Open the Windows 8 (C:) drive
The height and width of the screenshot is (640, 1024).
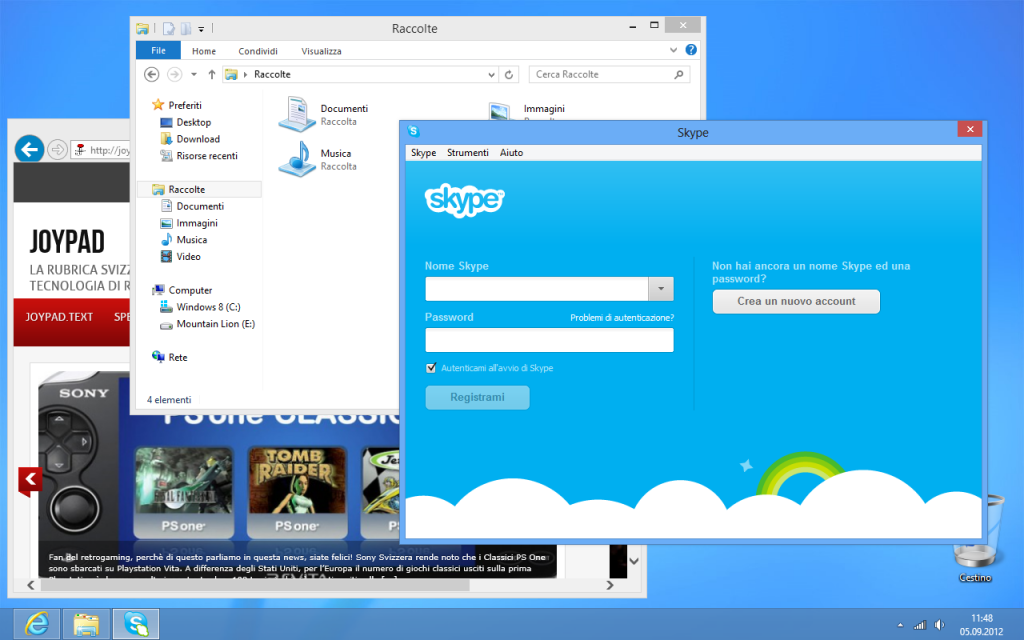tap(200, 307)
